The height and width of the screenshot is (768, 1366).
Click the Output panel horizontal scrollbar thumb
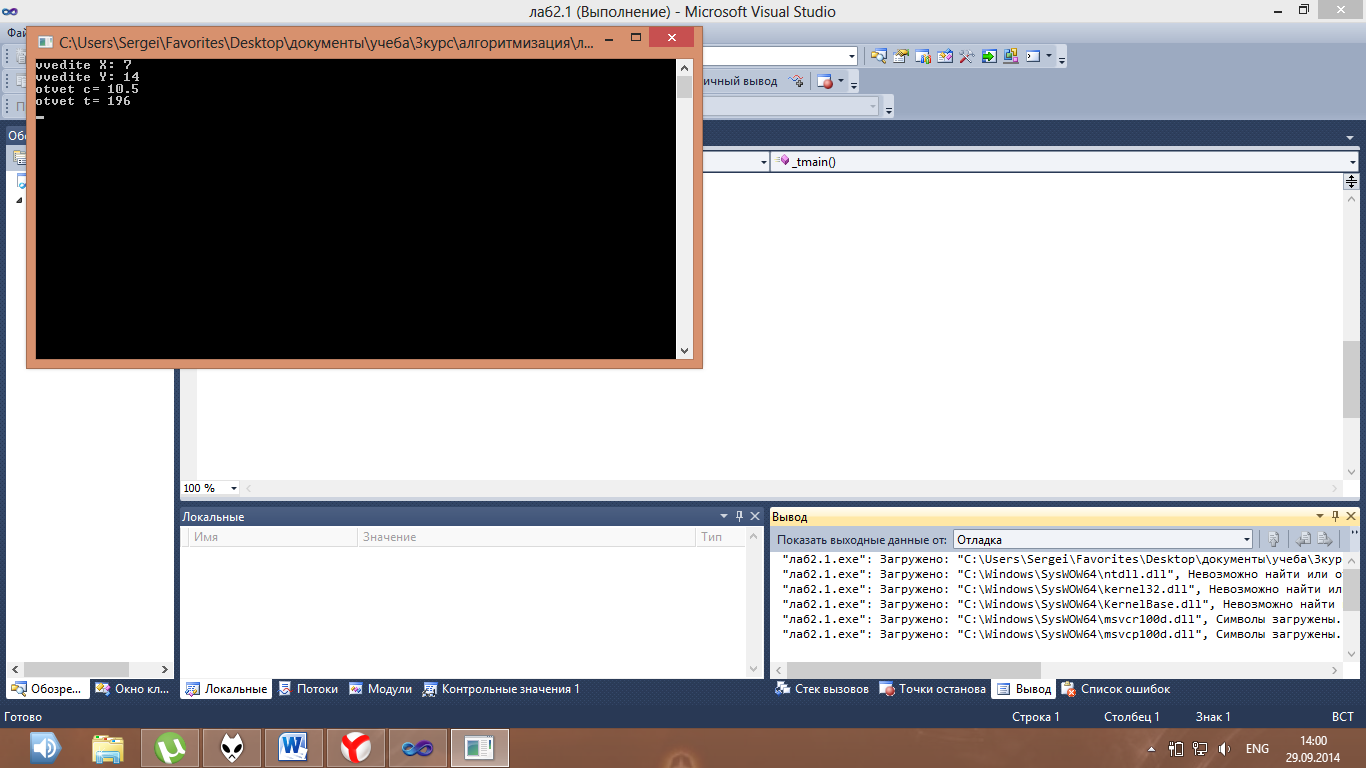point(913,669)
